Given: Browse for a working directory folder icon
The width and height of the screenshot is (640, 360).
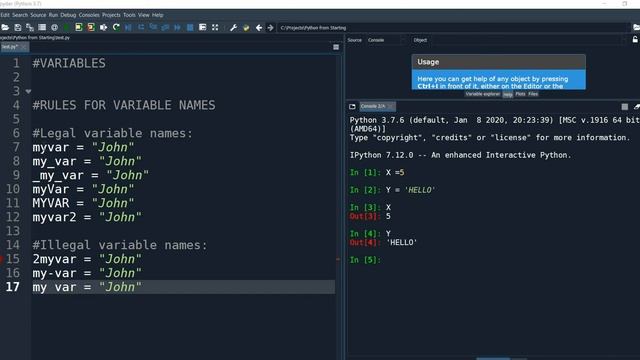Looking at the screenshot, I should click(636, 27).
